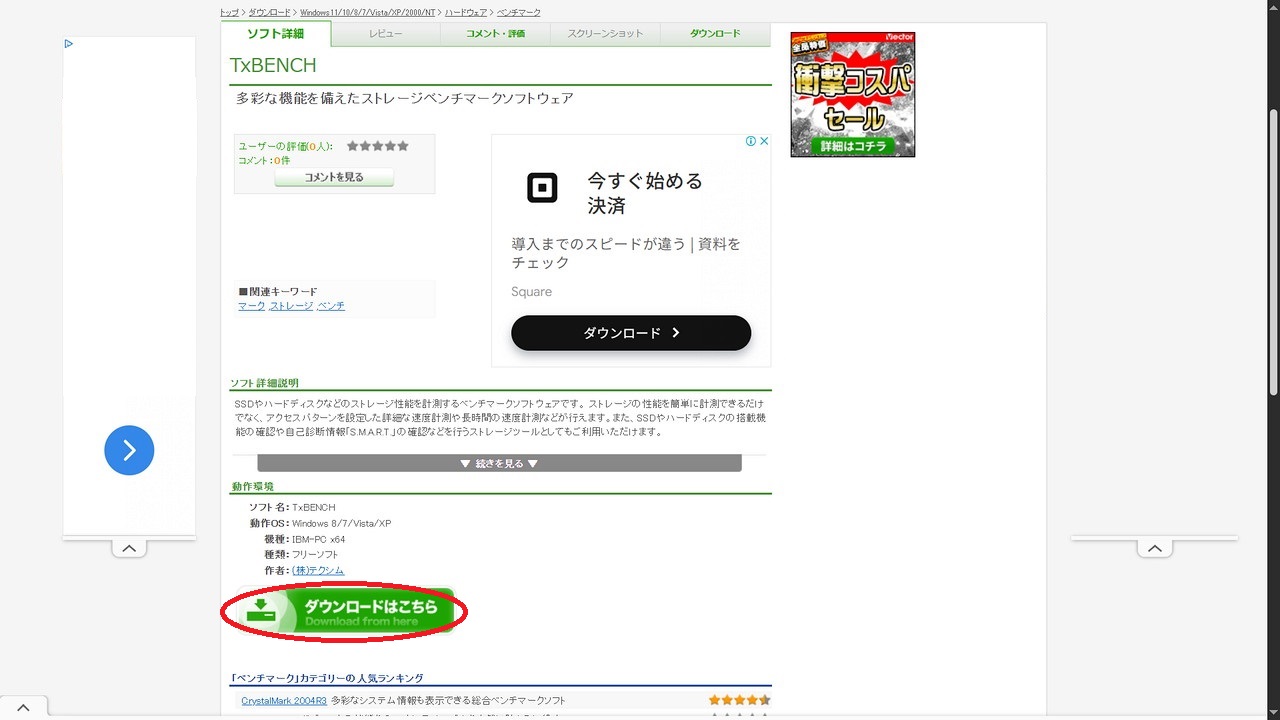The image size is (1280, 720).
Task: Click the フリーソフト type value
Action: 315,554
